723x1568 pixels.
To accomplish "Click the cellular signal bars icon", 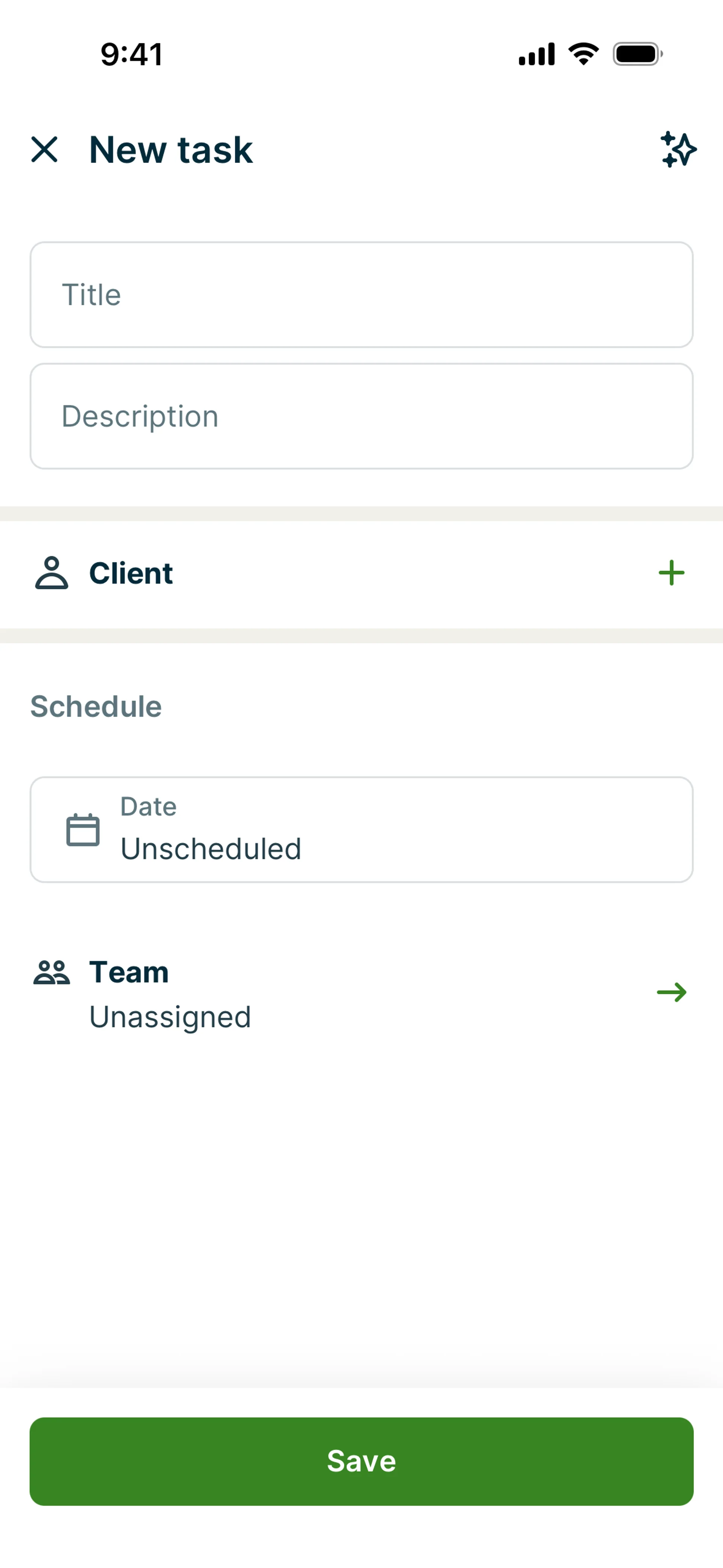I will coord(536,54).
